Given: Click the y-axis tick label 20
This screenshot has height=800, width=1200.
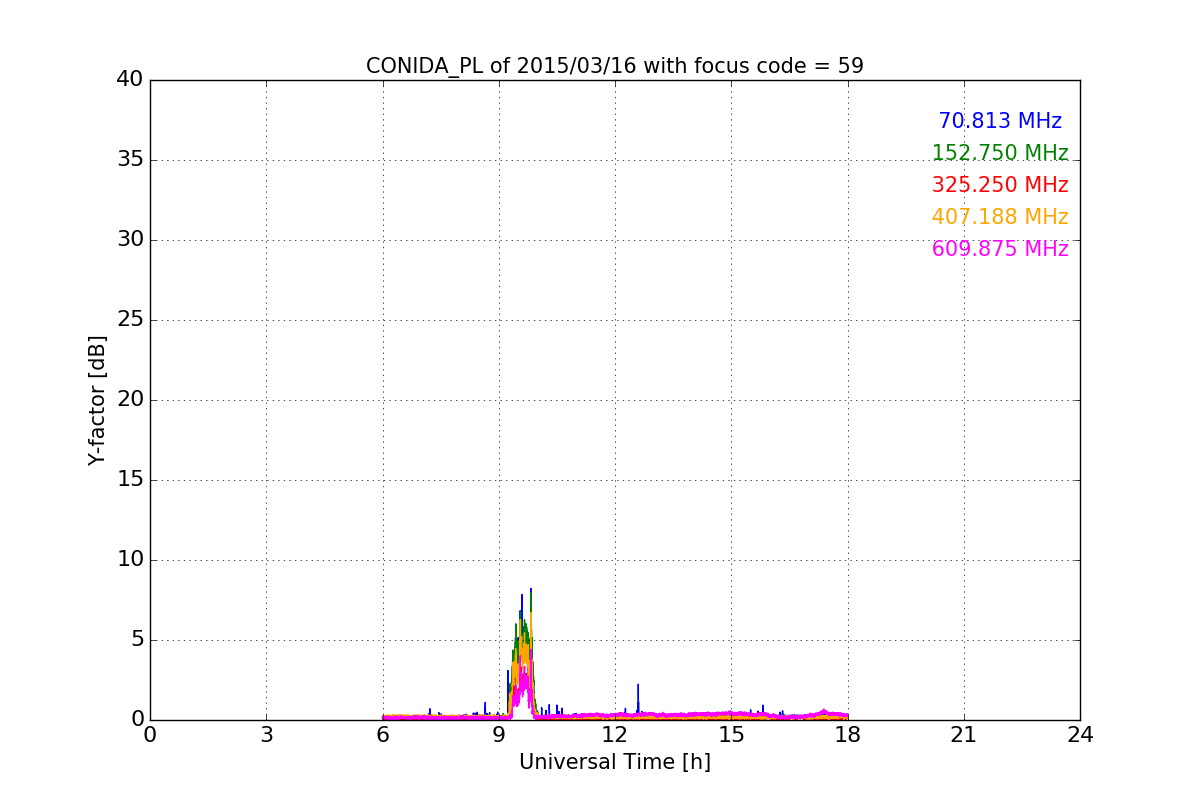Looking at the screenshot, I should point(130,400).
